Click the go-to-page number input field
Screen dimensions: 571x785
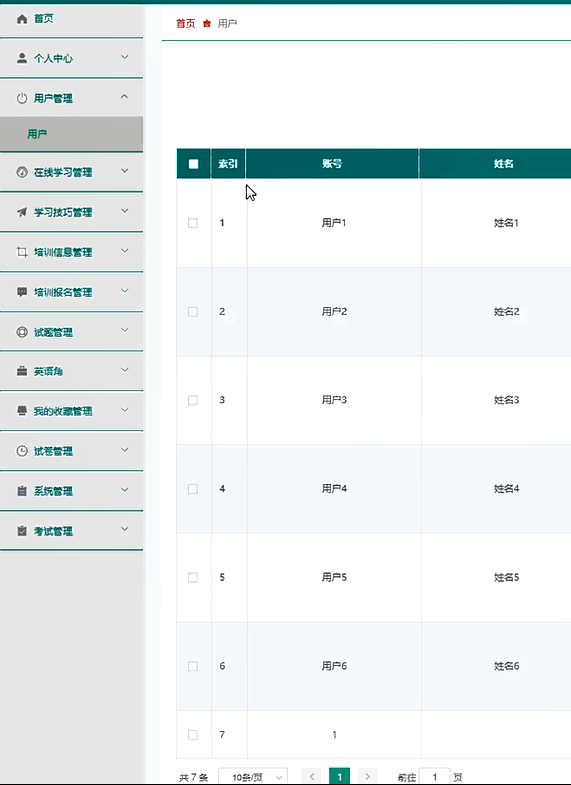434,776
